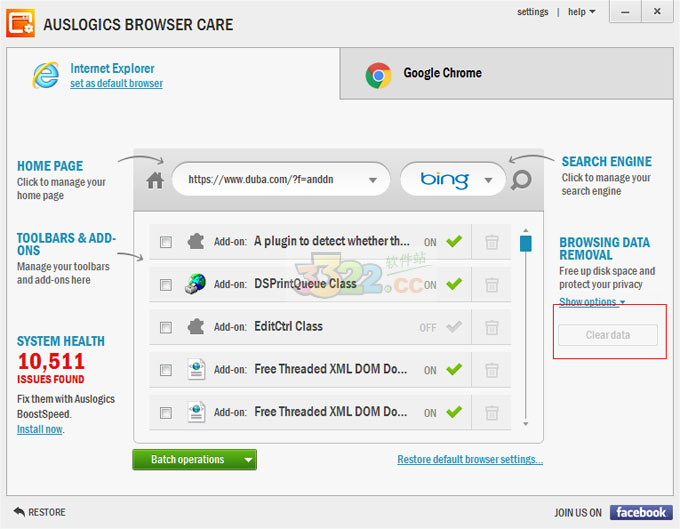Viewport: 680px width, 529px height.
Task: Open the bing search engine dropdown arrow
Action: click(x=488, y=180)
